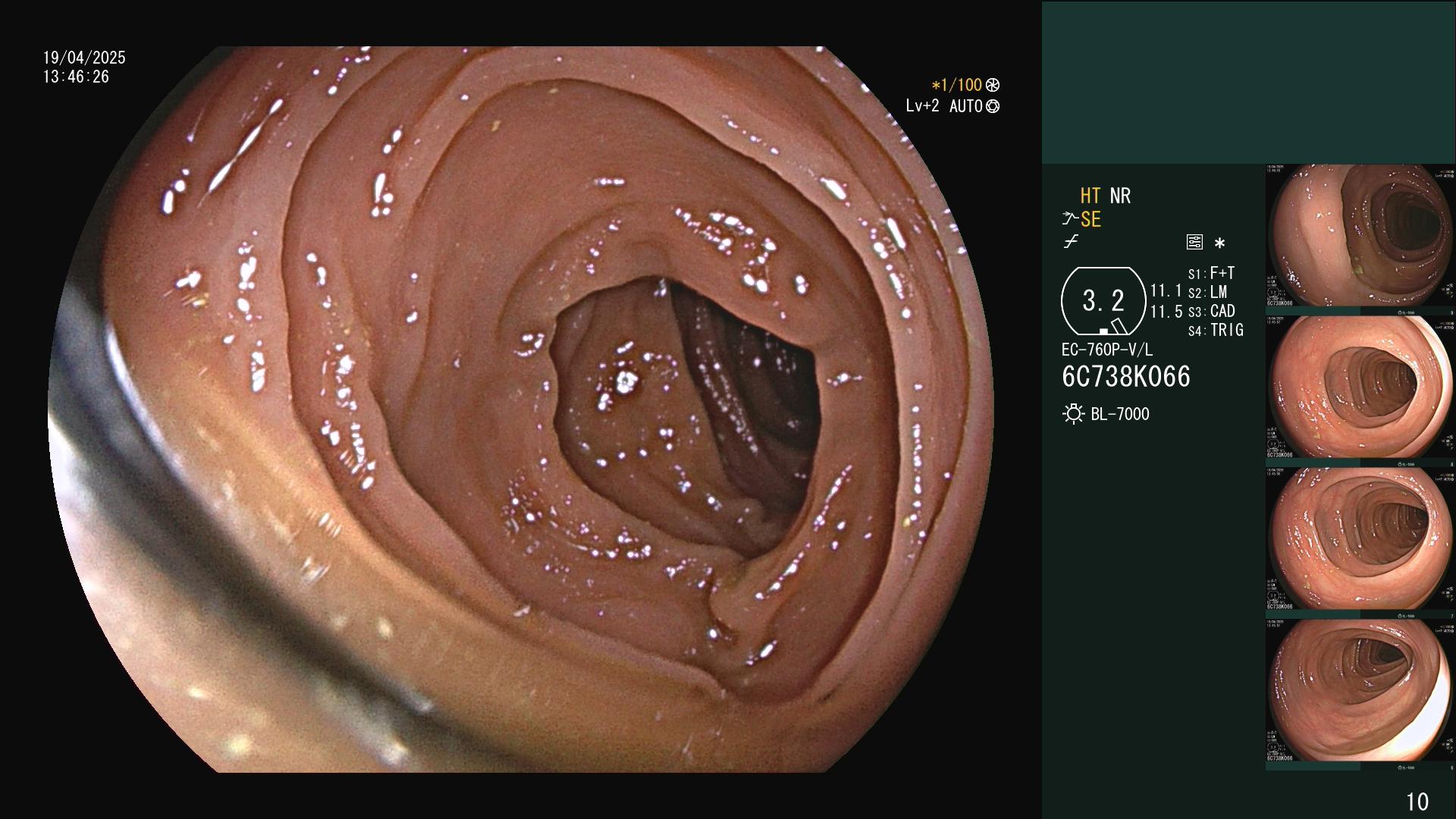Click the main live endoscopic view
Screen dimensions: 1456x819
coord(520,409)
